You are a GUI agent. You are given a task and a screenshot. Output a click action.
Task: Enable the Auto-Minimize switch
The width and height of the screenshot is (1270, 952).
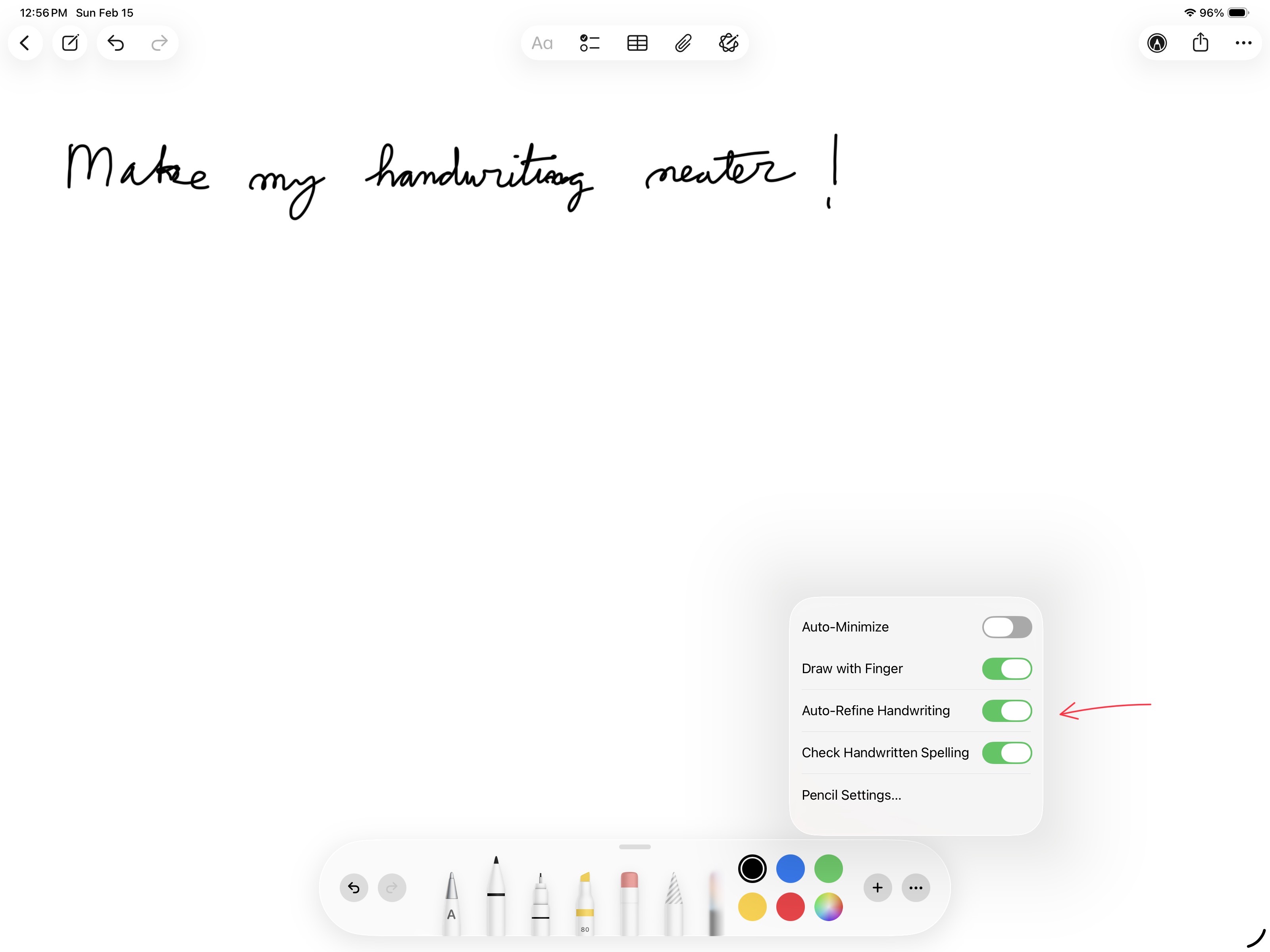tap(1006, 627)
